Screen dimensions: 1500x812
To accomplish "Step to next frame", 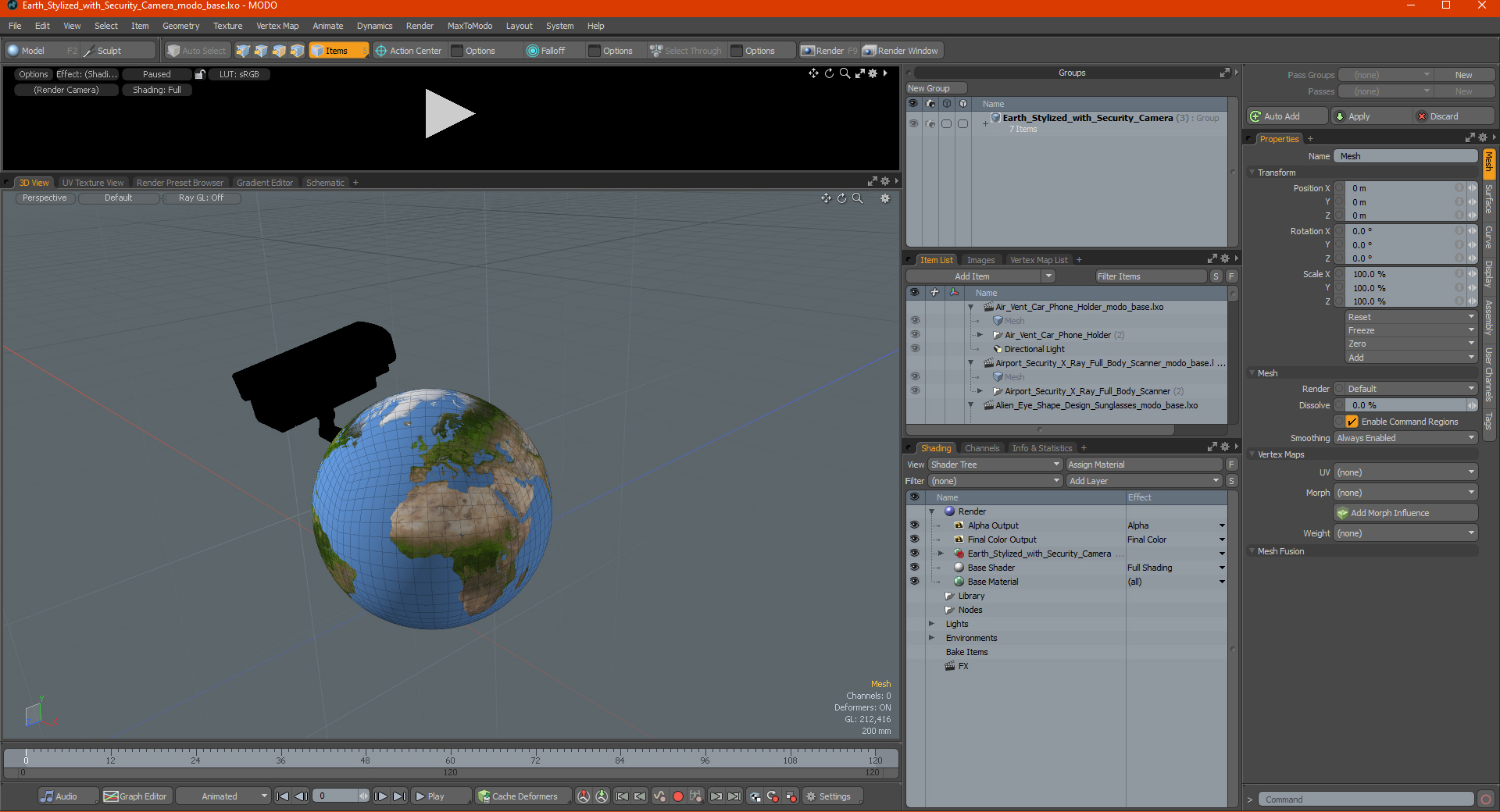I will pos(380,796).
